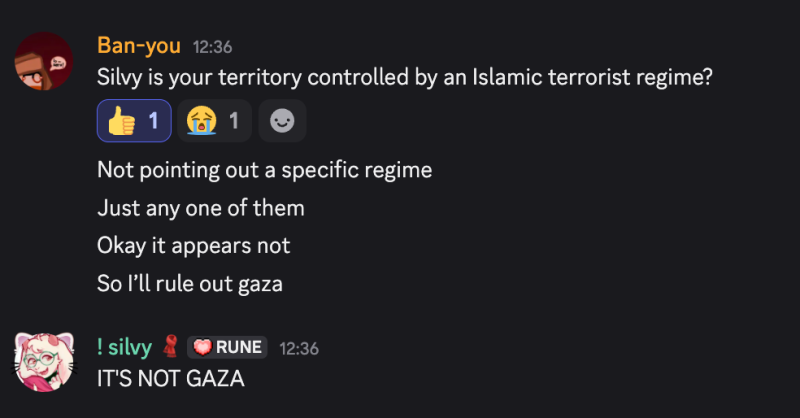Open the RUNE server tag badge
Image resolution: width=800 pixels, height=418 pixels.
pos(227,347)
